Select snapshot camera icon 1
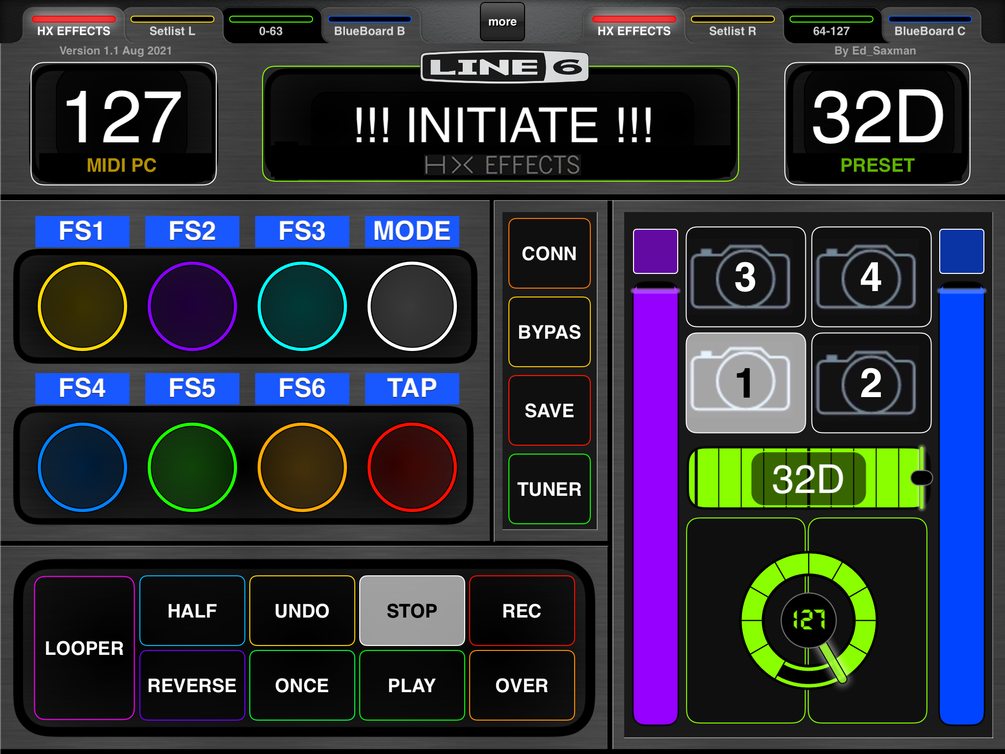This screenshot has width=1005, height=754. [745, 383]
